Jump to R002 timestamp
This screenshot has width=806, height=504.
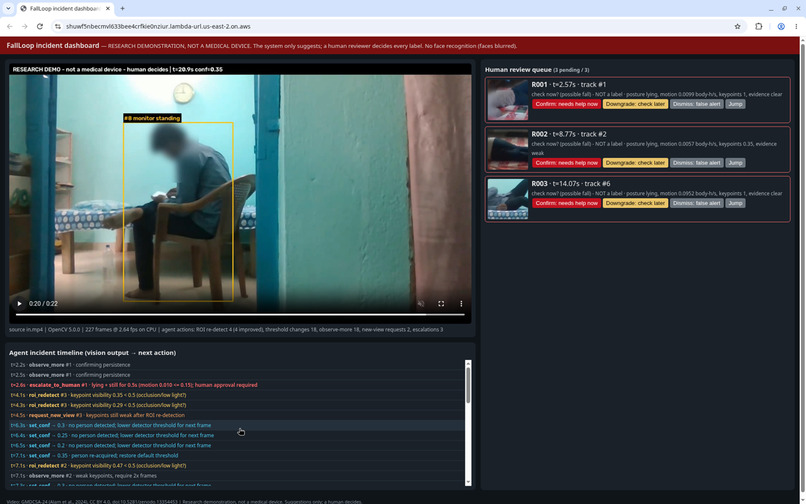735,163
